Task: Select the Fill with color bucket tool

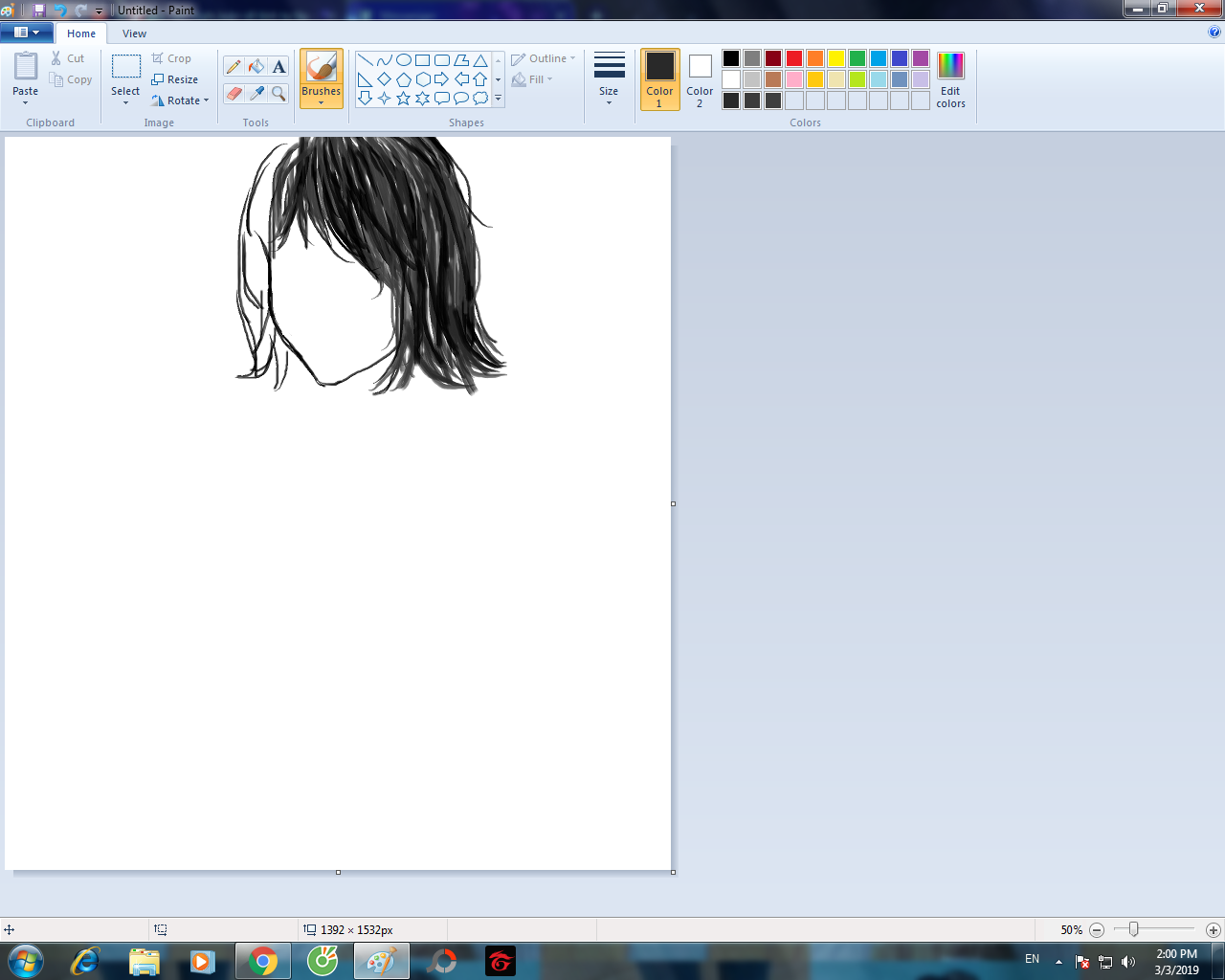Action: pyautogui.click(x=256, y=66)
